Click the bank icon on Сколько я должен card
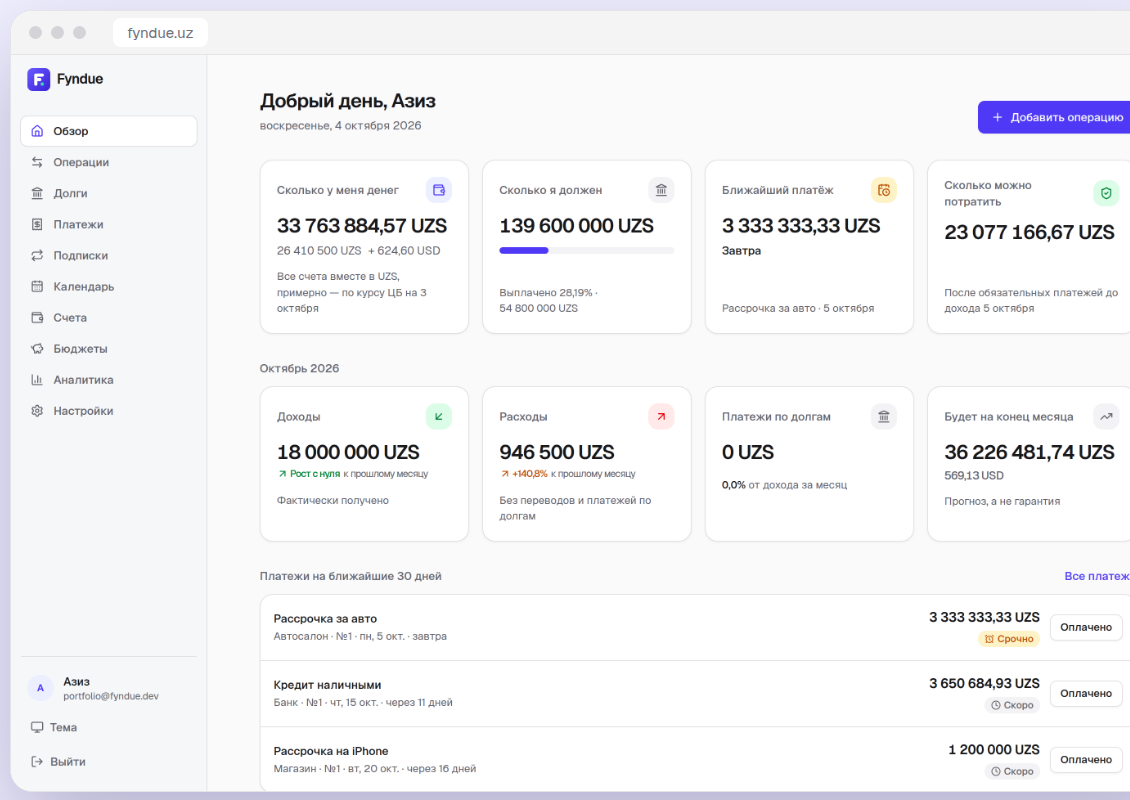 point(661,190)
